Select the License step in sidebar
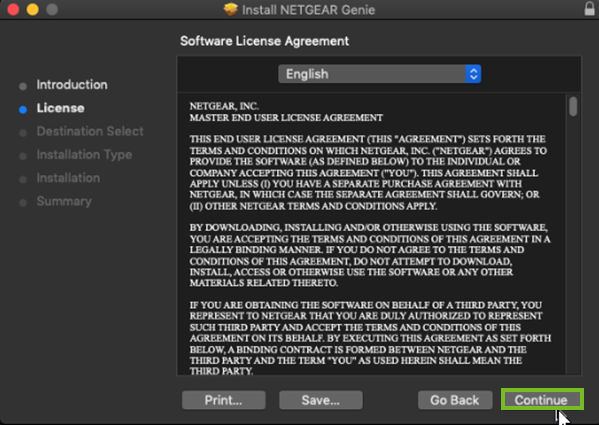599x425 pixels. pos(60,108)
